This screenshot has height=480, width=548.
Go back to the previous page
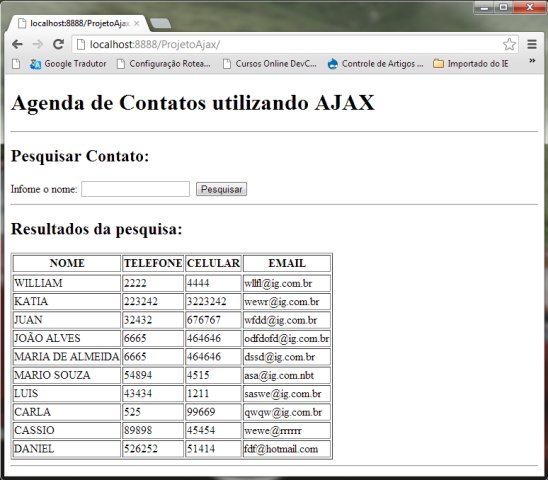click(17, 44)
